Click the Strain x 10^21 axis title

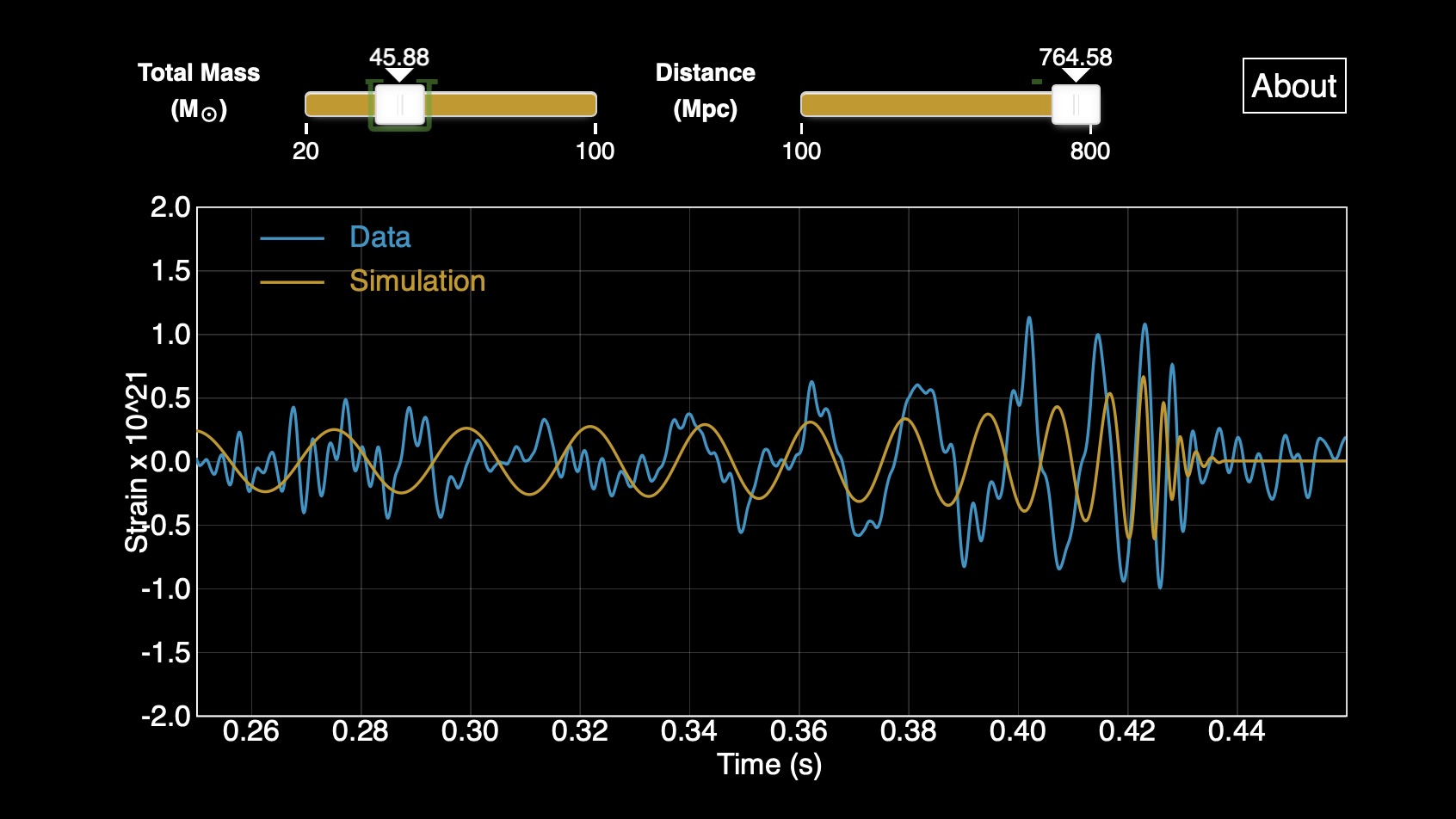(x=137, y=462)
